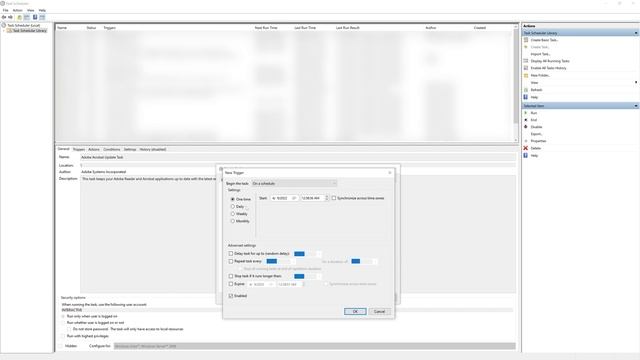The width and height of the screenshot is (640, 360).
Task: Click the Start time spinner arrows
Action: click(327, 198)
